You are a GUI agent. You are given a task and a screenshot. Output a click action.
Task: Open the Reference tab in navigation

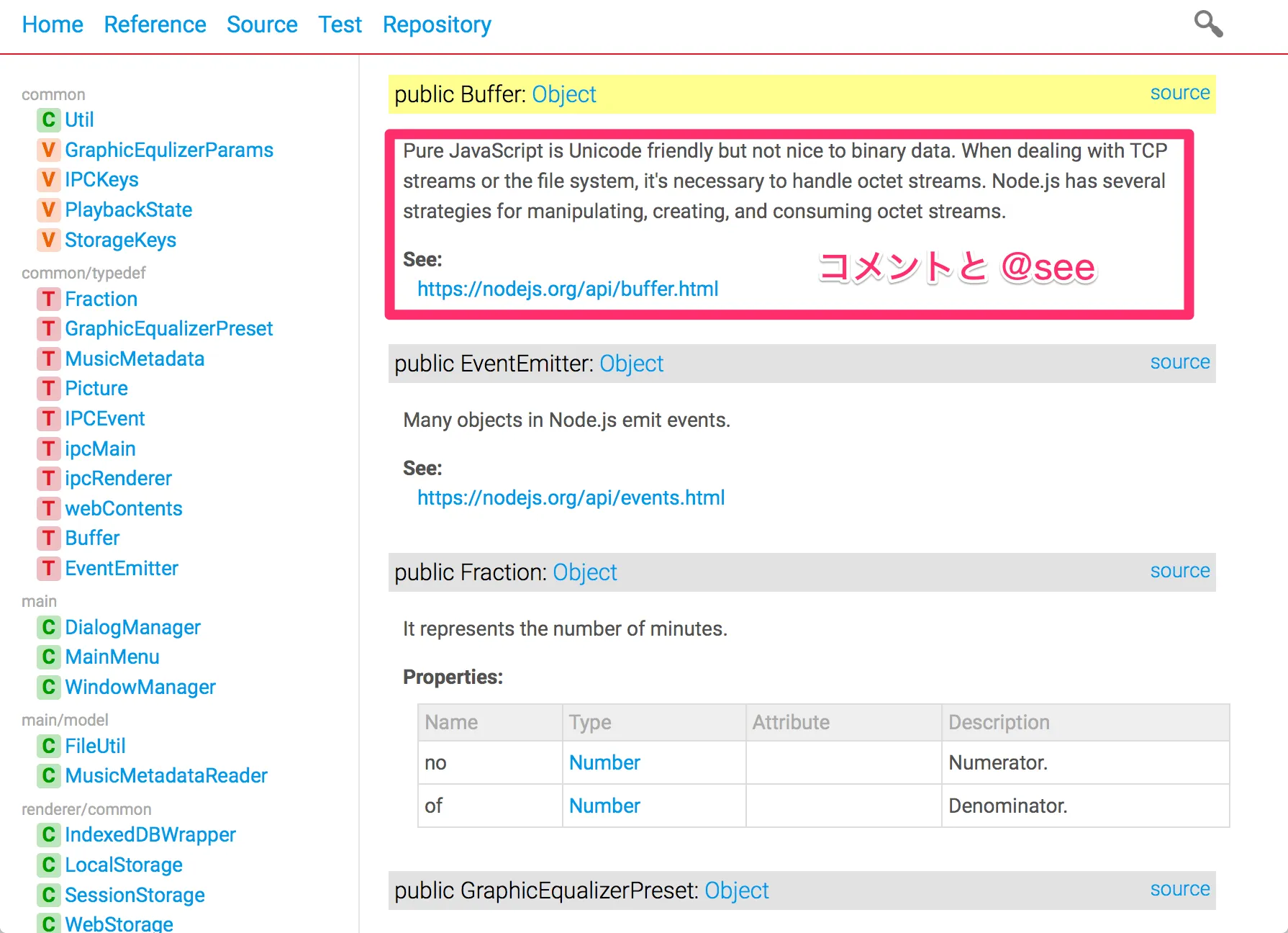(155, 24)
